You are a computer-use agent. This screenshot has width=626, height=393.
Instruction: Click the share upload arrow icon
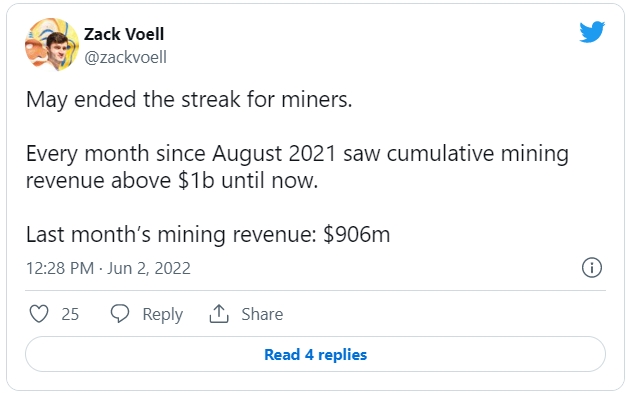tap(219, 314)
